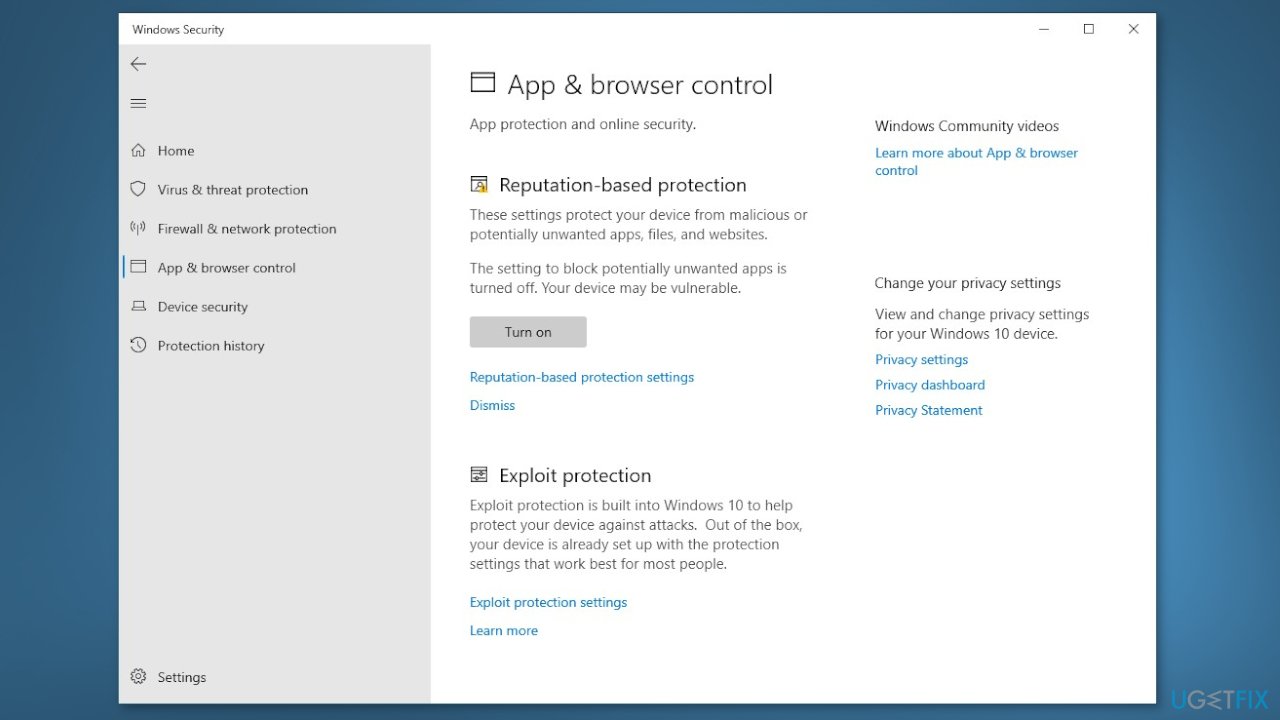Click the App & browser control sidebar icon

[138, 267]
